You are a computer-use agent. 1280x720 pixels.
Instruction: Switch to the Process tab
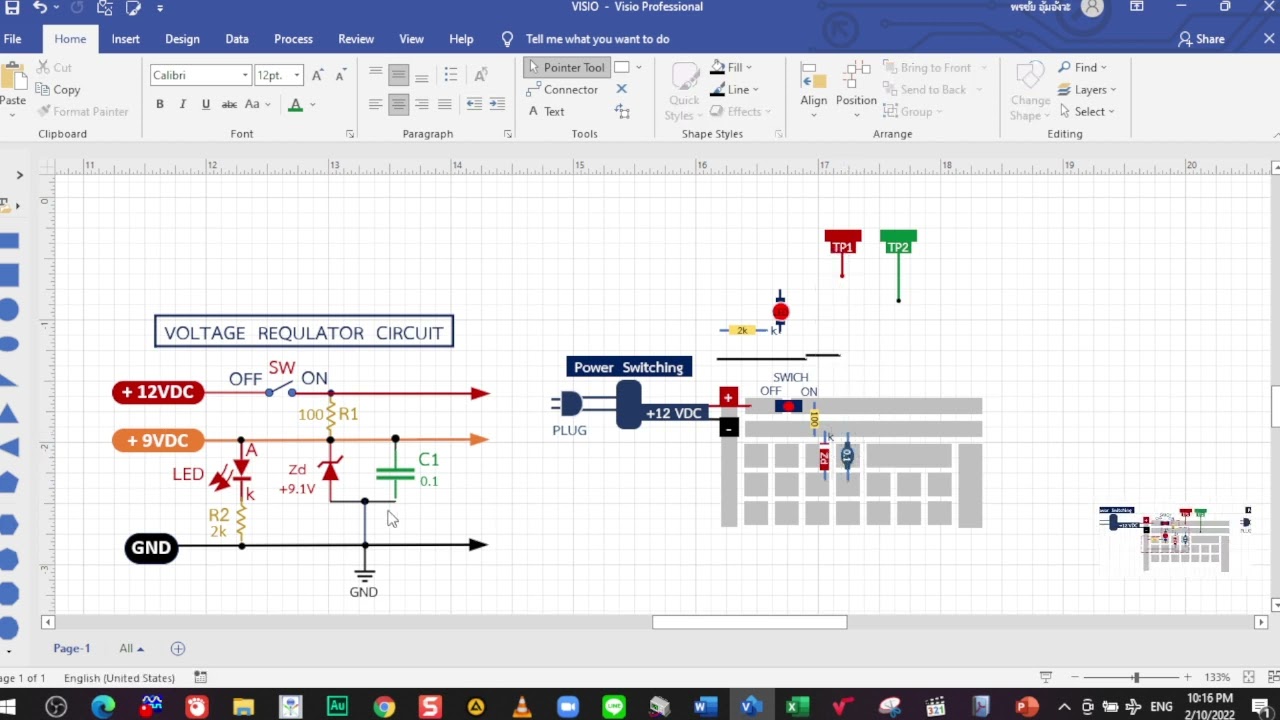pyautogui.click(x=293, y=39)
